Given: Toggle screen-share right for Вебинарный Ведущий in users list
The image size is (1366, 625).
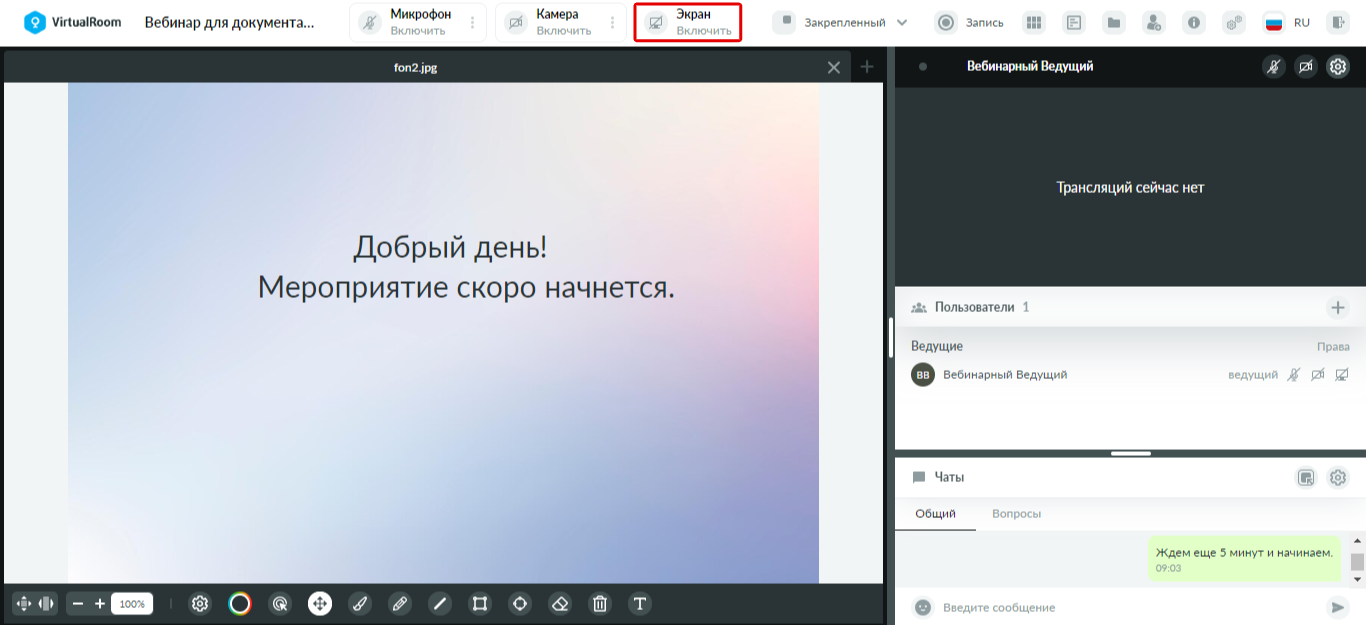Looking at the screenshot, I should point(1342,375).
